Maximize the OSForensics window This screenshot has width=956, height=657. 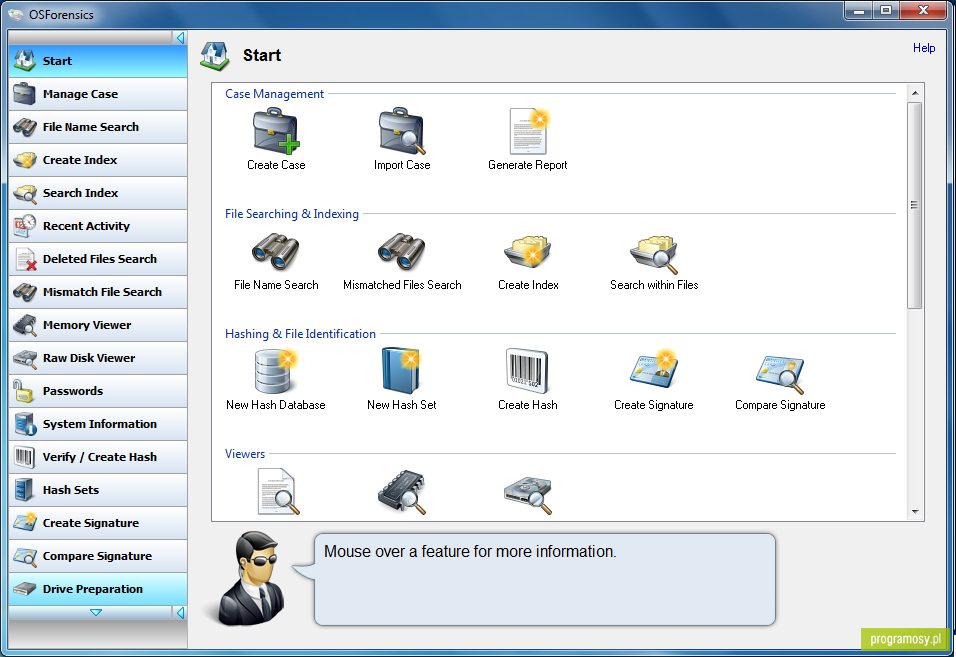click(x=886, y=11)
